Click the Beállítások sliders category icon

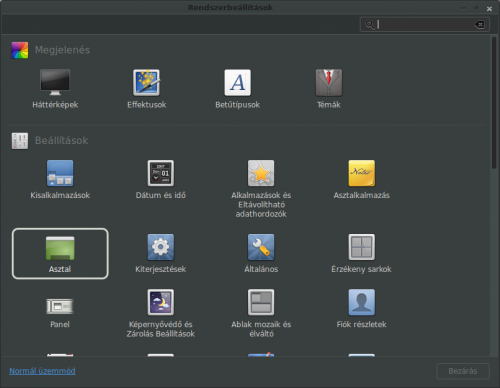20,141
